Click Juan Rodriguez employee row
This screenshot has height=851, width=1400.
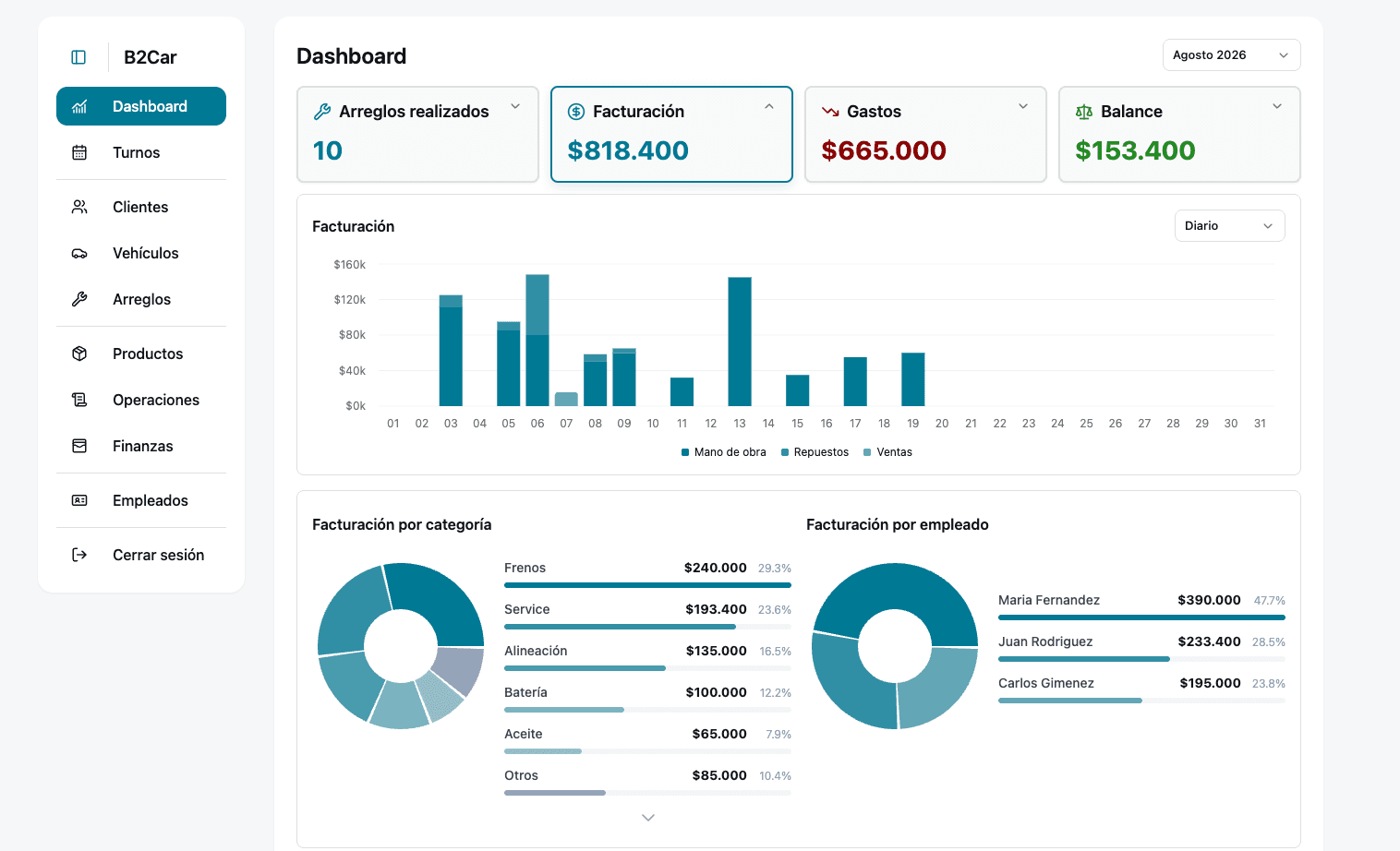(x=1141, y=649)
